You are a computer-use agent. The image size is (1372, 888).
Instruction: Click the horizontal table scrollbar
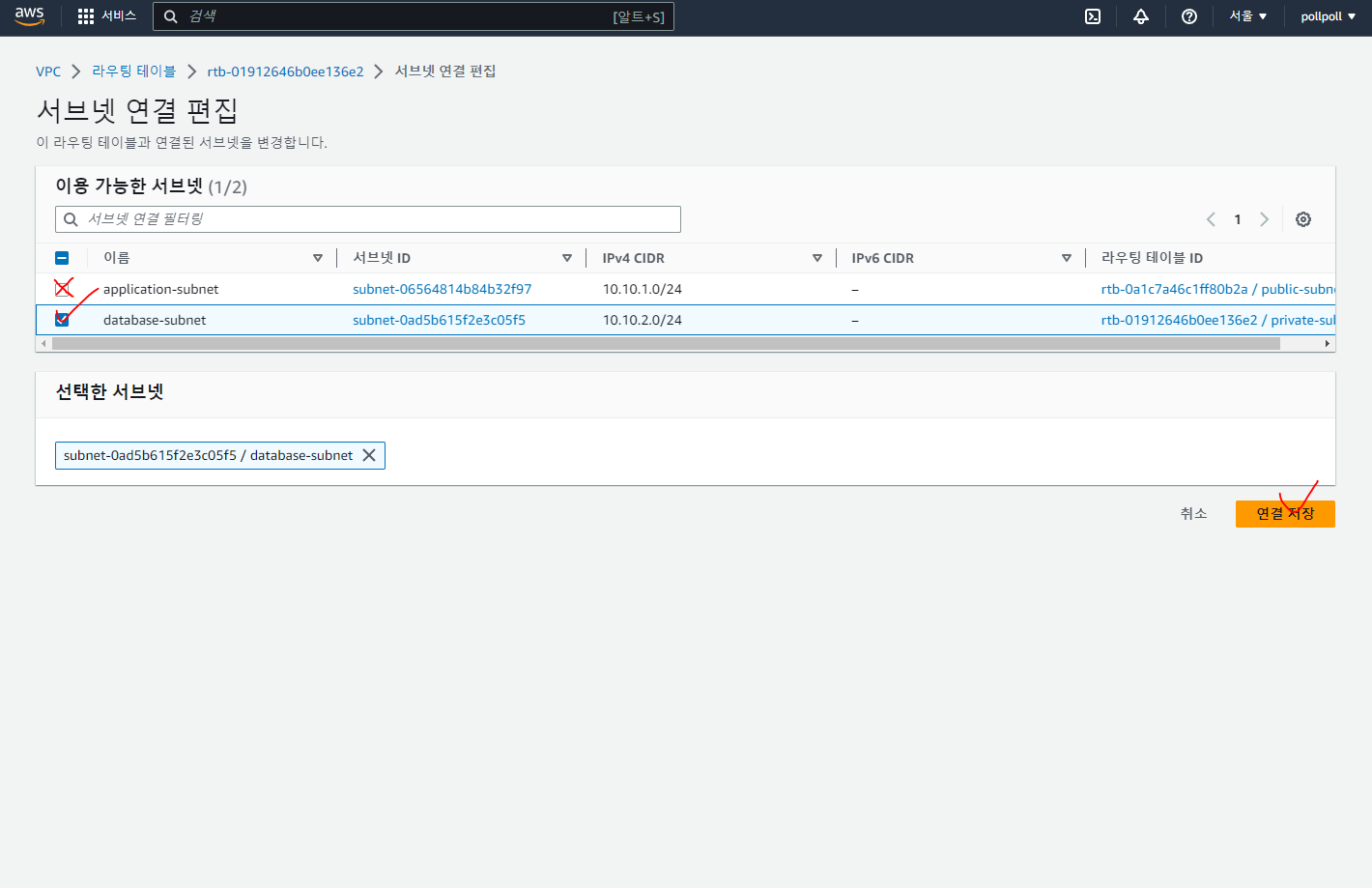(x=666, y=344)
